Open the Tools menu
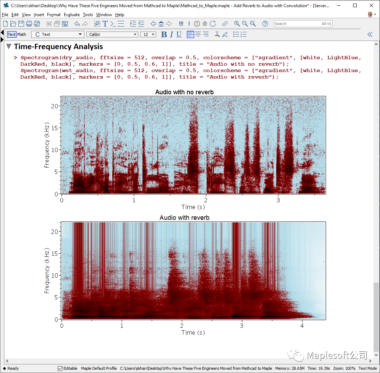Screen dimensions: 380x373 [88, 15]
